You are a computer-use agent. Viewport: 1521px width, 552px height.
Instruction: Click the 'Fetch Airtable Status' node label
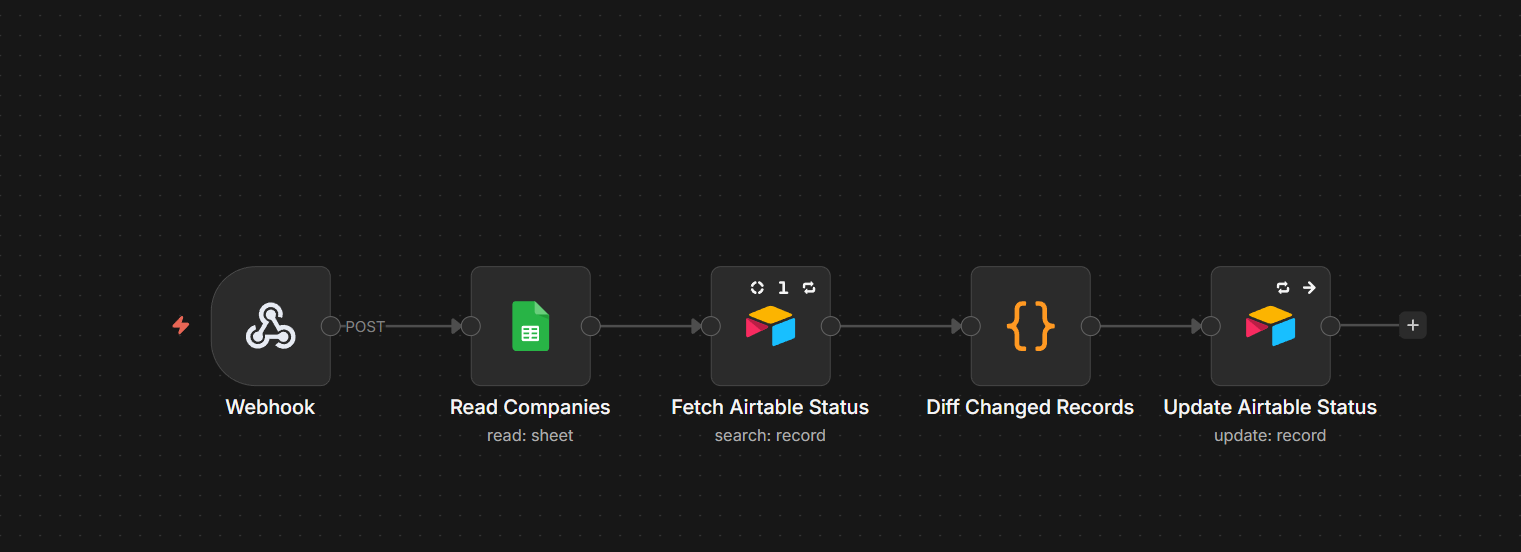tap(770, 407)
